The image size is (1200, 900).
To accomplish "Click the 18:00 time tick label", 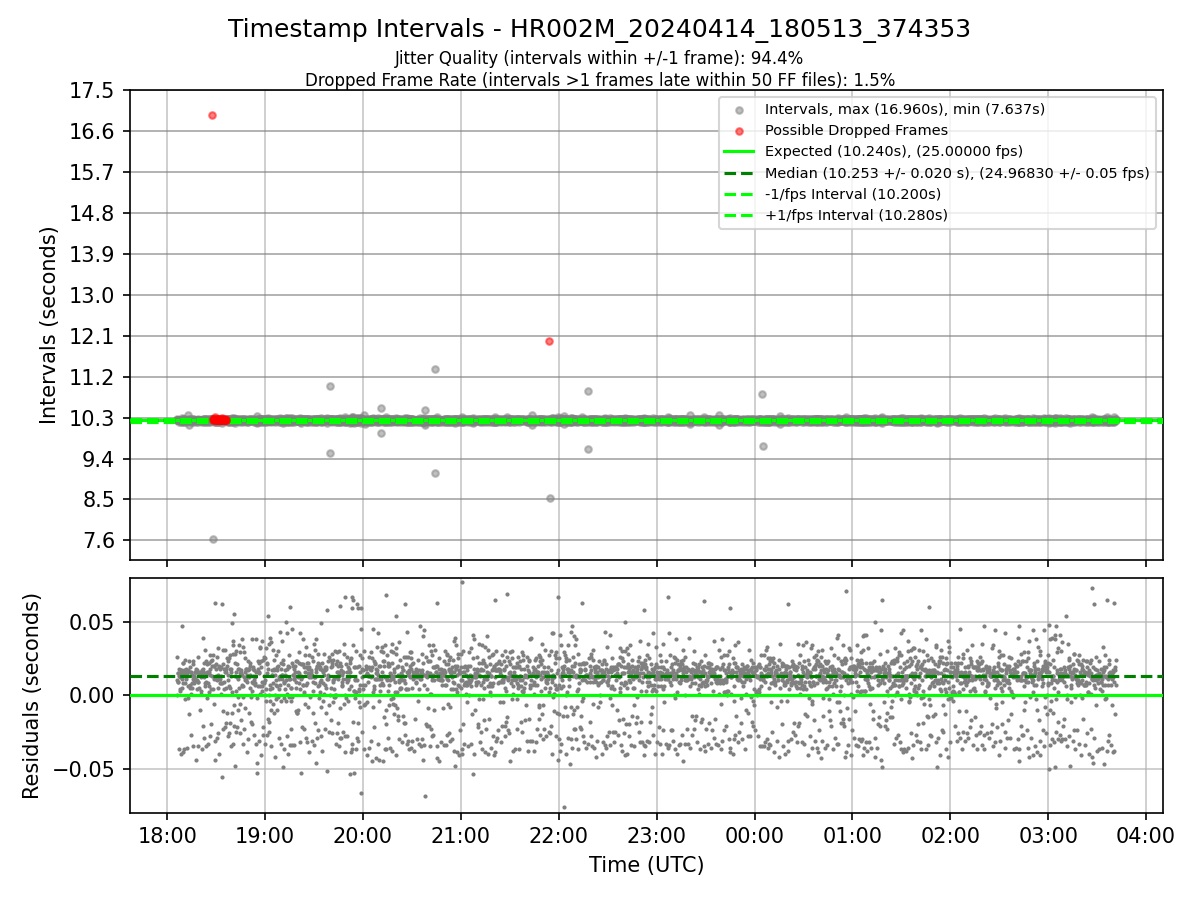I will click(167, 834).
